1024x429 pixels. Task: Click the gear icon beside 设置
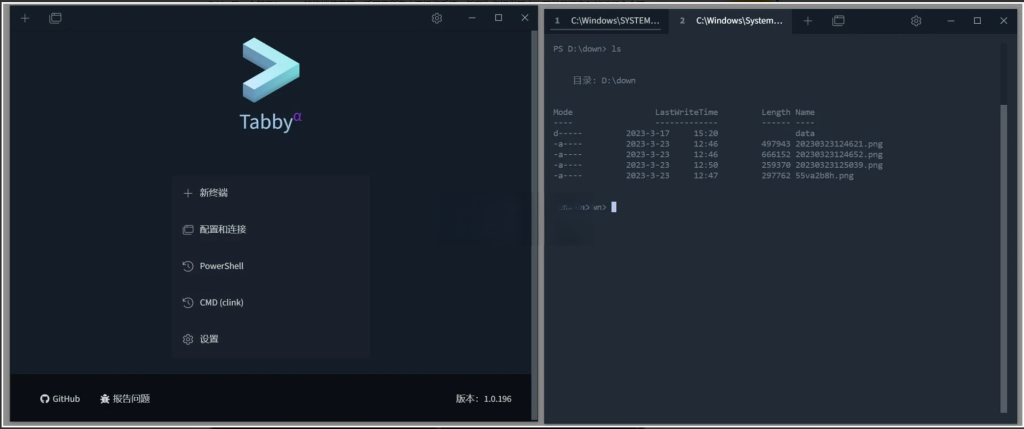pyautogui.click(x=188, y=340)
